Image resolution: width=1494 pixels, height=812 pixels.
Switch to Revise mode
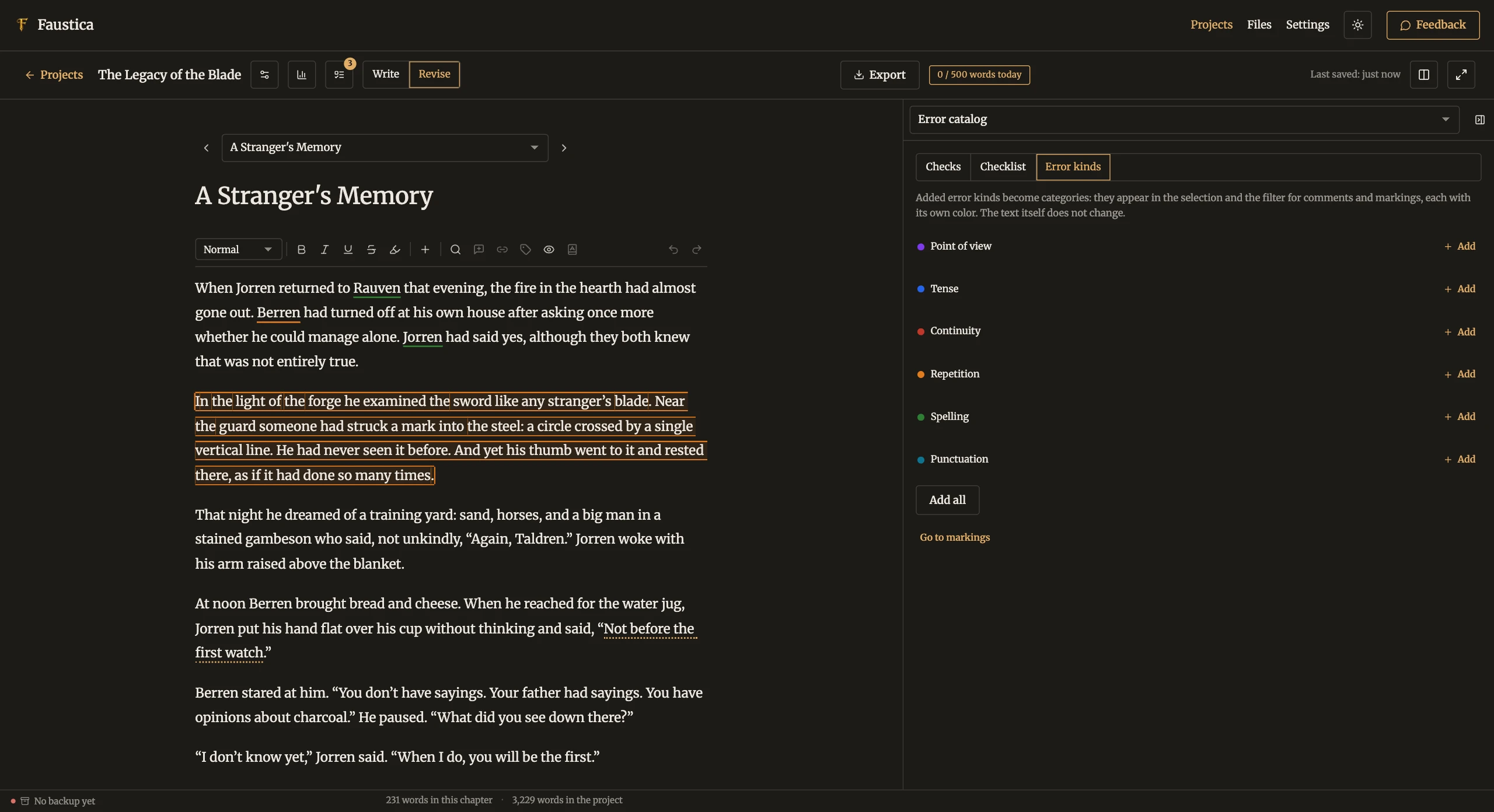(434, 74)
